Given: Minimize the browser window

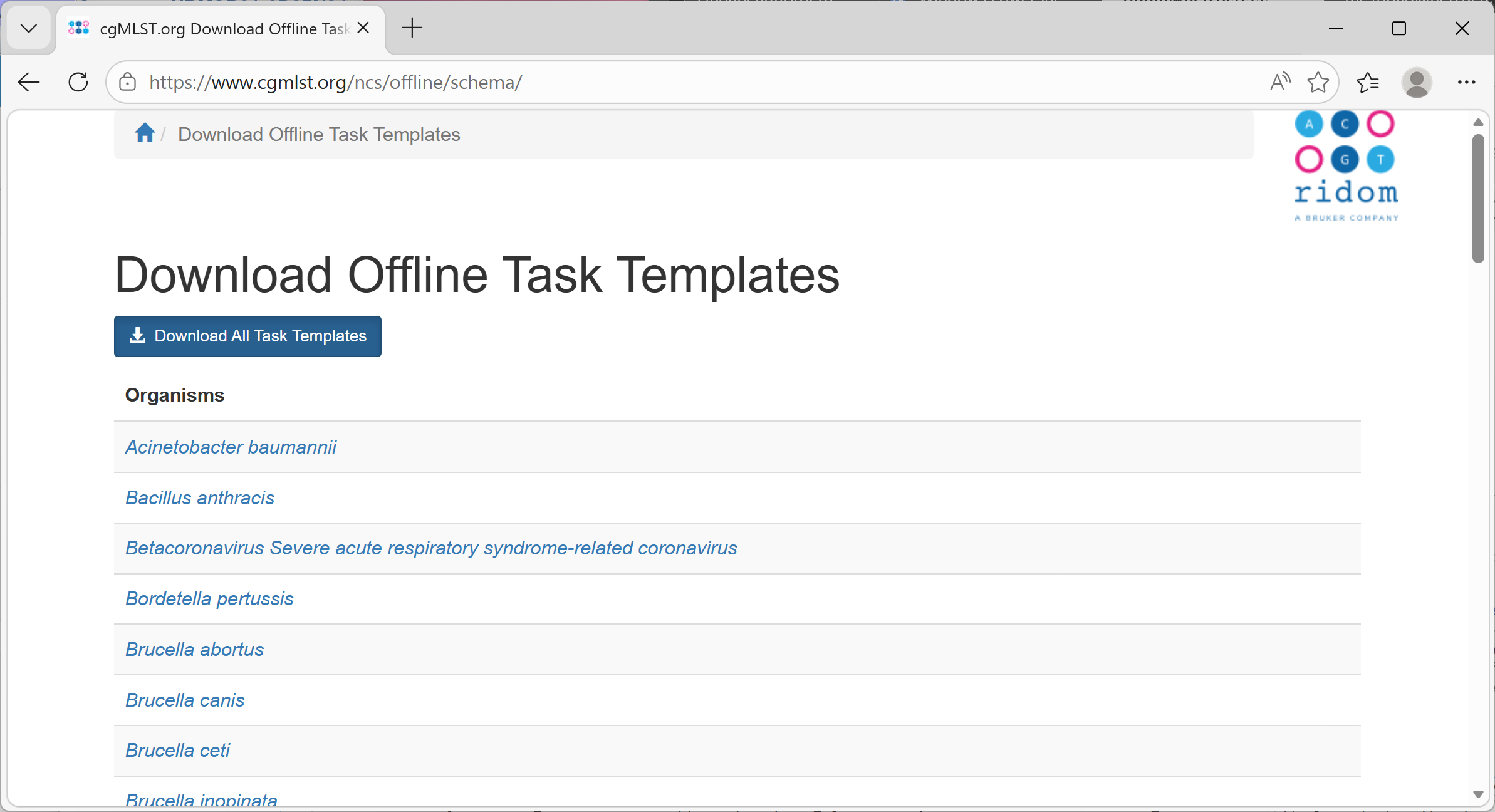Looking at the screenshot, I should (x=1336, y=28).
